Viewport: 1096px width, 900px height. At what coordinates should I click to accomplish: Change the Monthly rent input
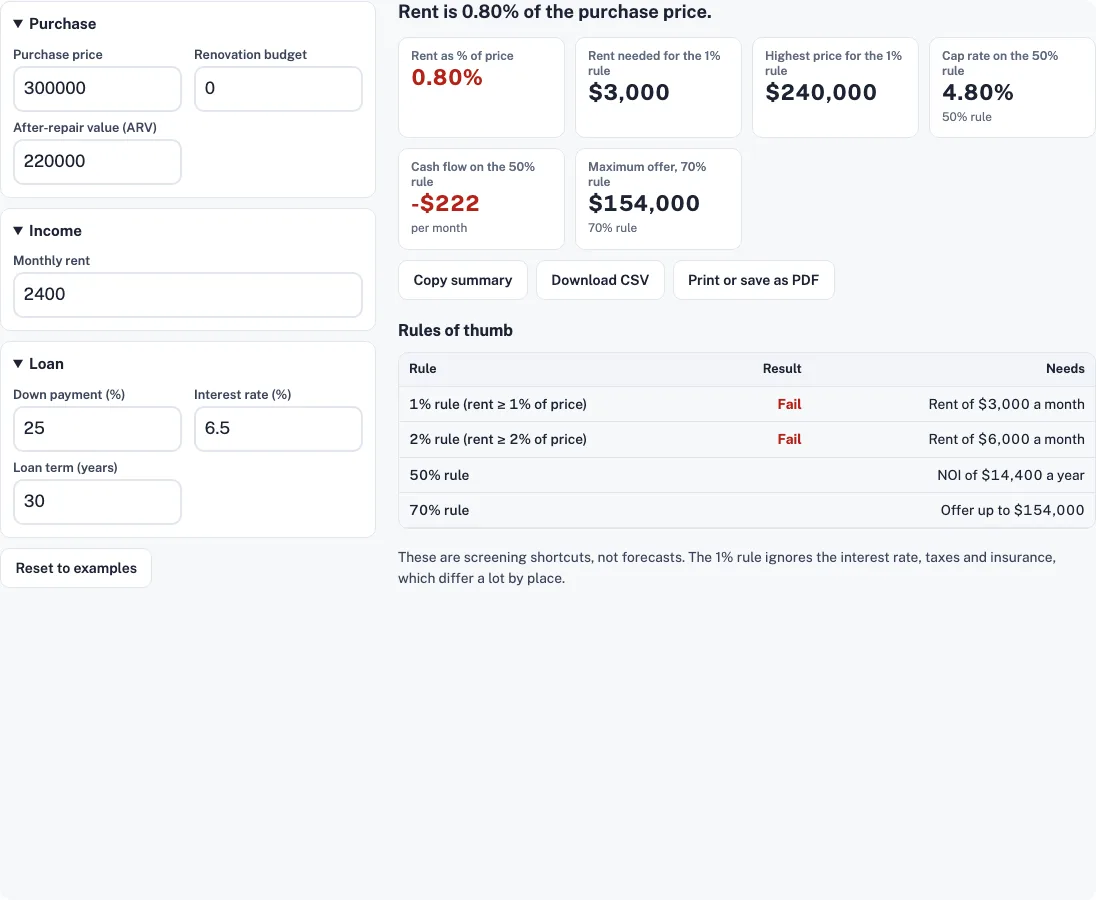pyautogui.click(x=187, y=294)
